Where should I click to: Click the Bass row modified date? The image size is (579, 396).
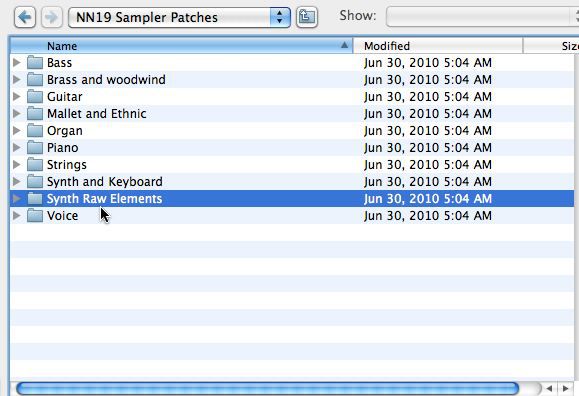coord(428,63)
